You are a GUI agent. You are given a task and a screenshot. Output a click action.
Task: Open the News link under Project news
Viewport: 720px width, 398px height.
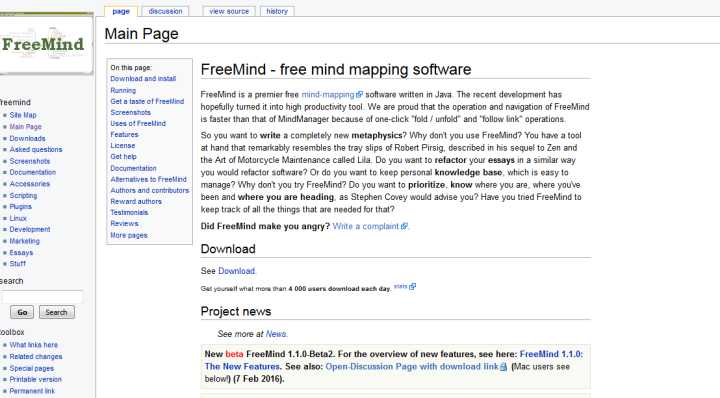click(276, 334)
